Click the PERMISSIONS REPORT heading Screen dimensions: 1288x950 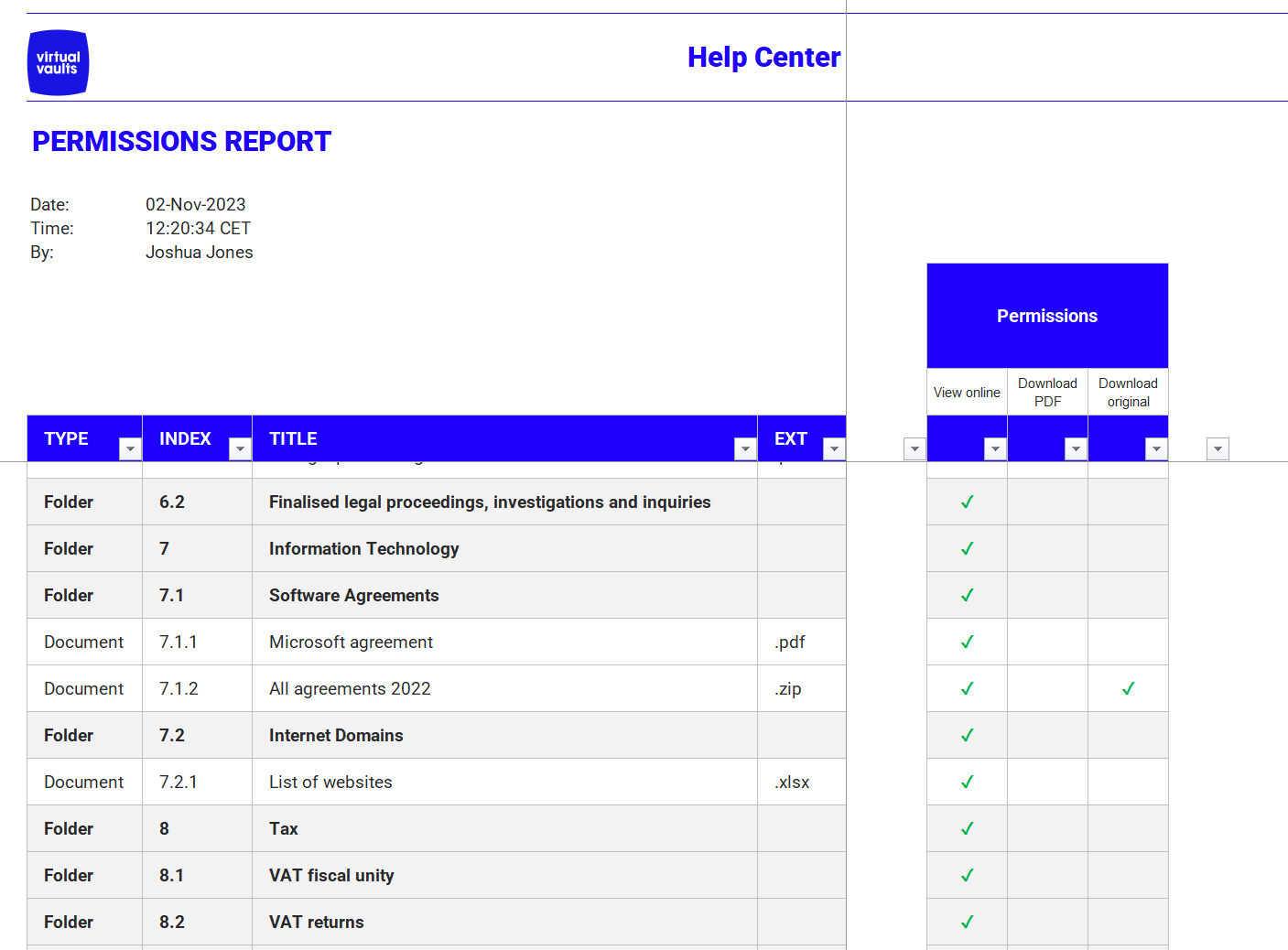tap(181, 142)
